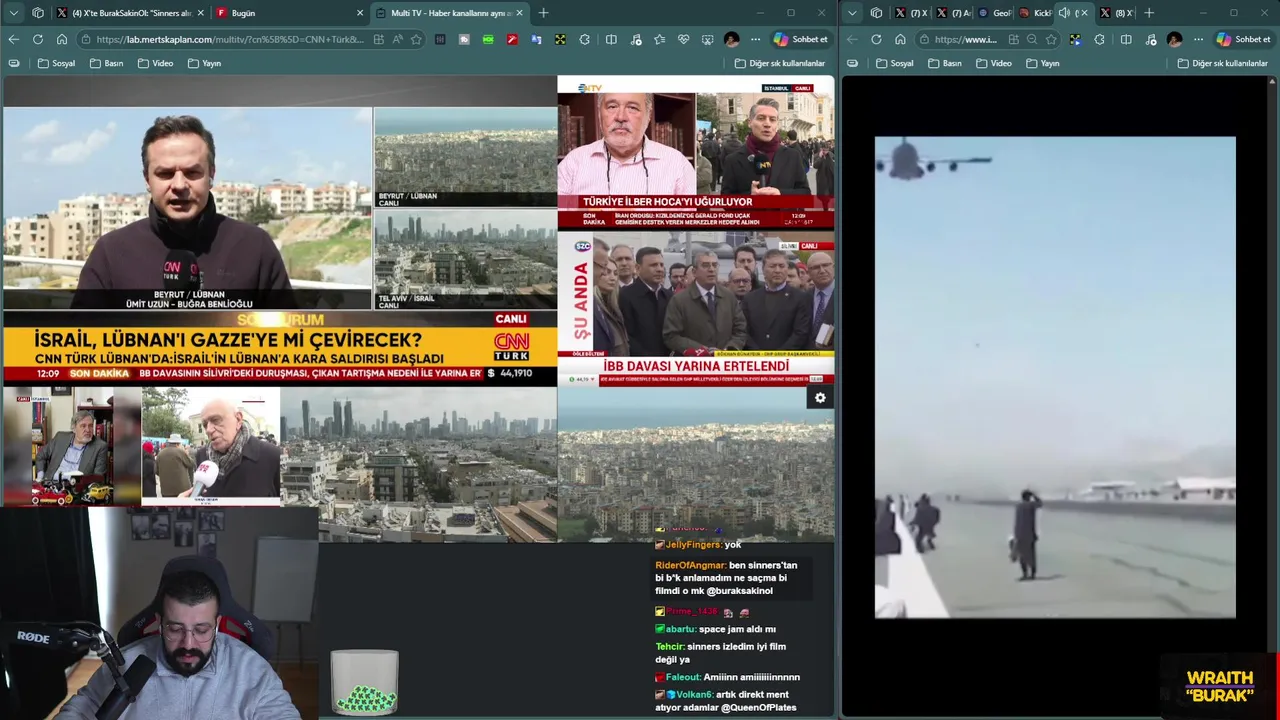Image resolution: width=1280 pixels, height=720 pixels.
Task: Go back in the left browser window
Action: 13,39
